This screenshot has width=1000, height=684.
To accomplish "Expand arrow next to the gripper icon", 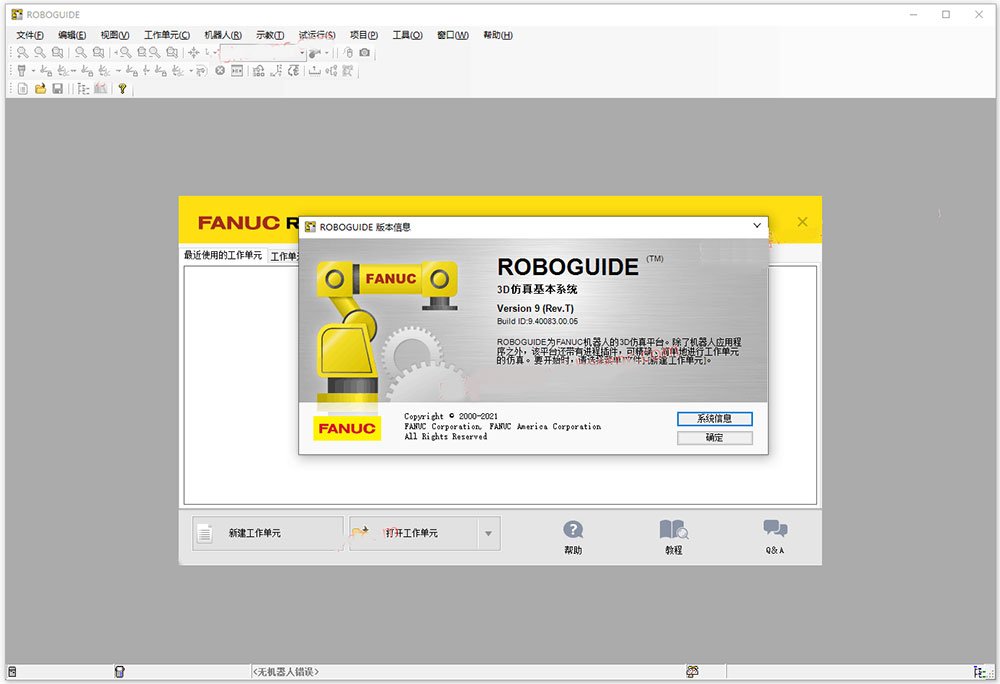I will (x=327, y=53).
